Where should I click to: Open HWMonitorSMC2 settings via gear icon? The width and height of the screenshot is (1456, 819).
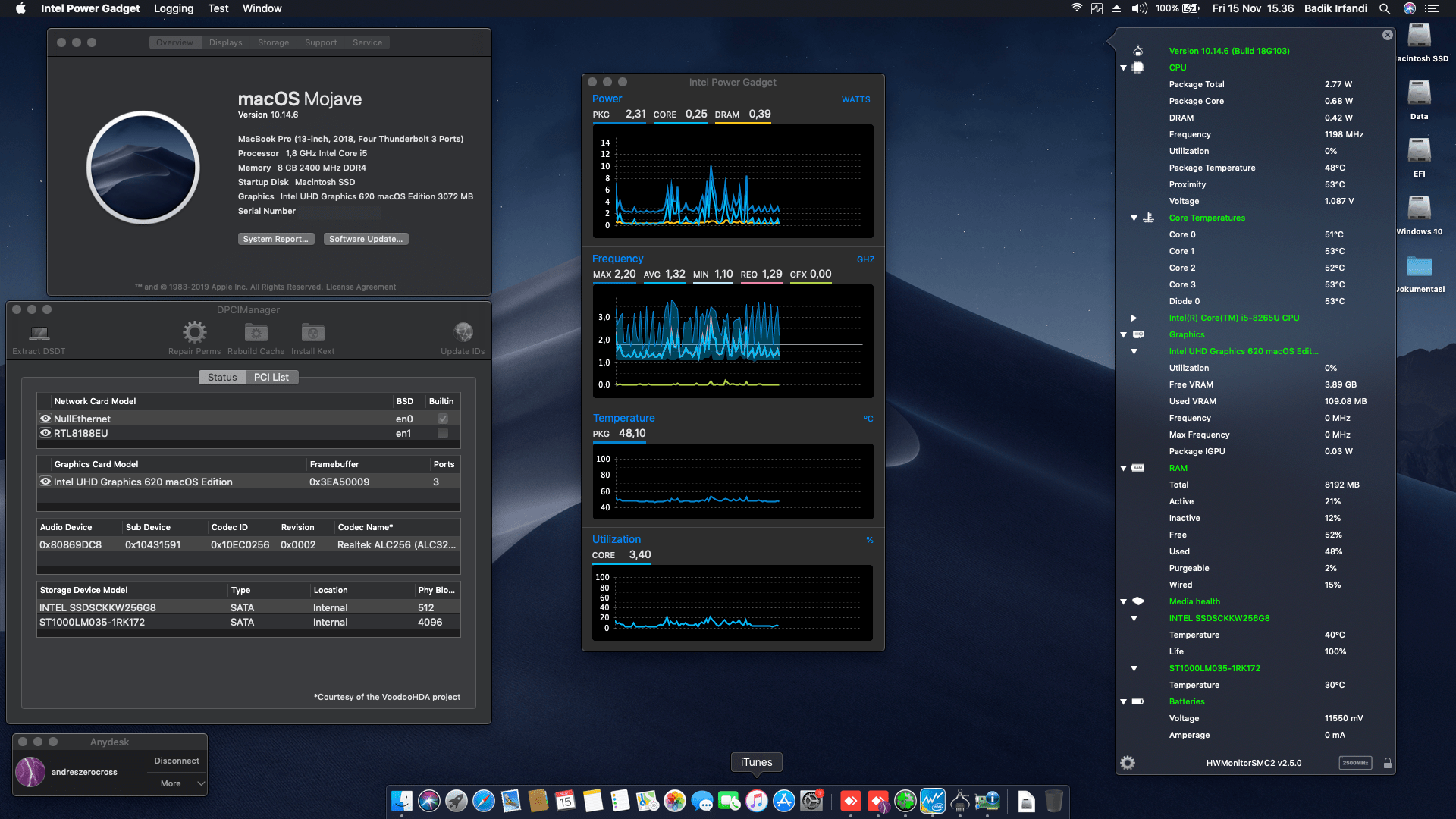point(1128,763)
